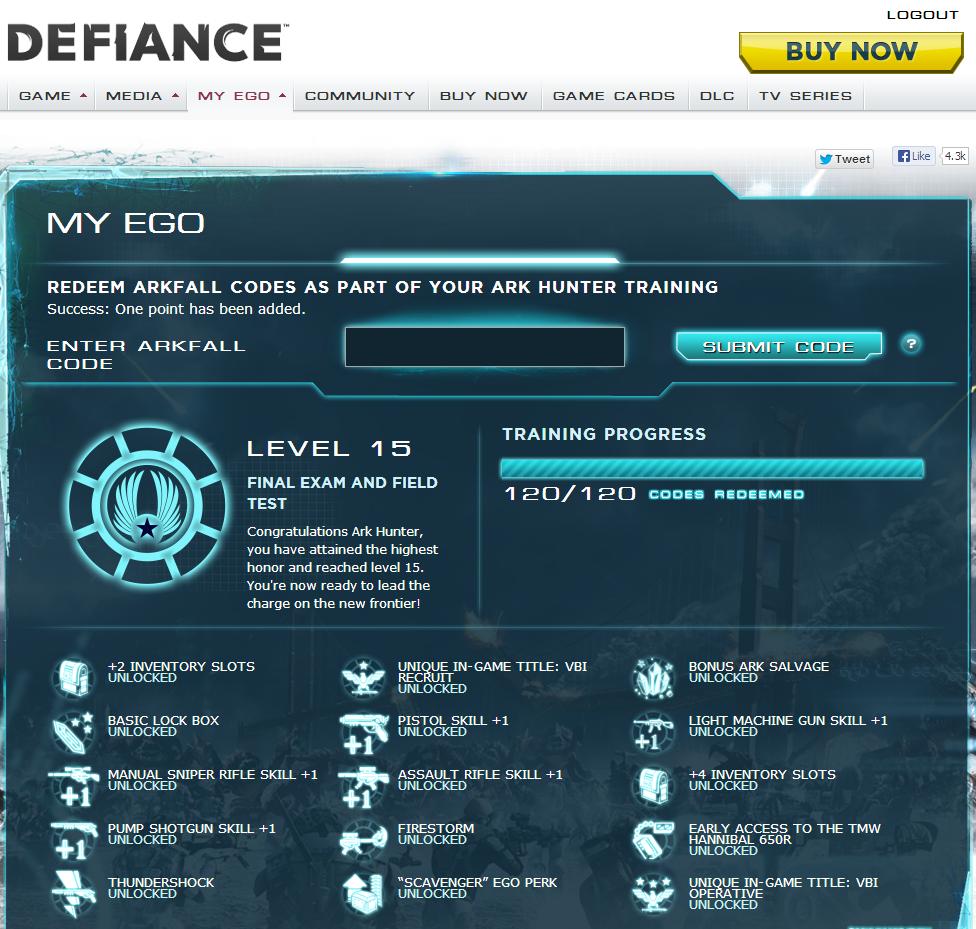This screenshot has width=976, height=929.
Task: Click the LOGOUT link
Action: [x=922, y=15]
